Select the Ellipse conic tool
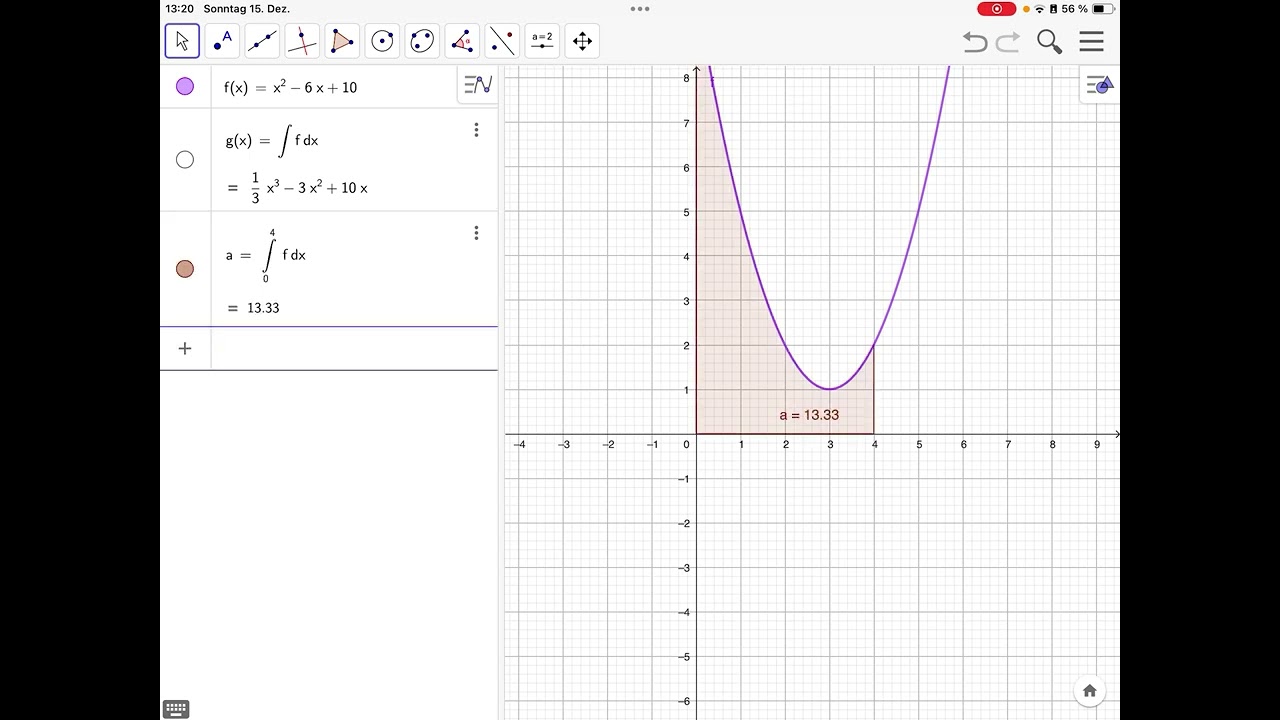This screenshot has width=1280, height=720. 422,41
